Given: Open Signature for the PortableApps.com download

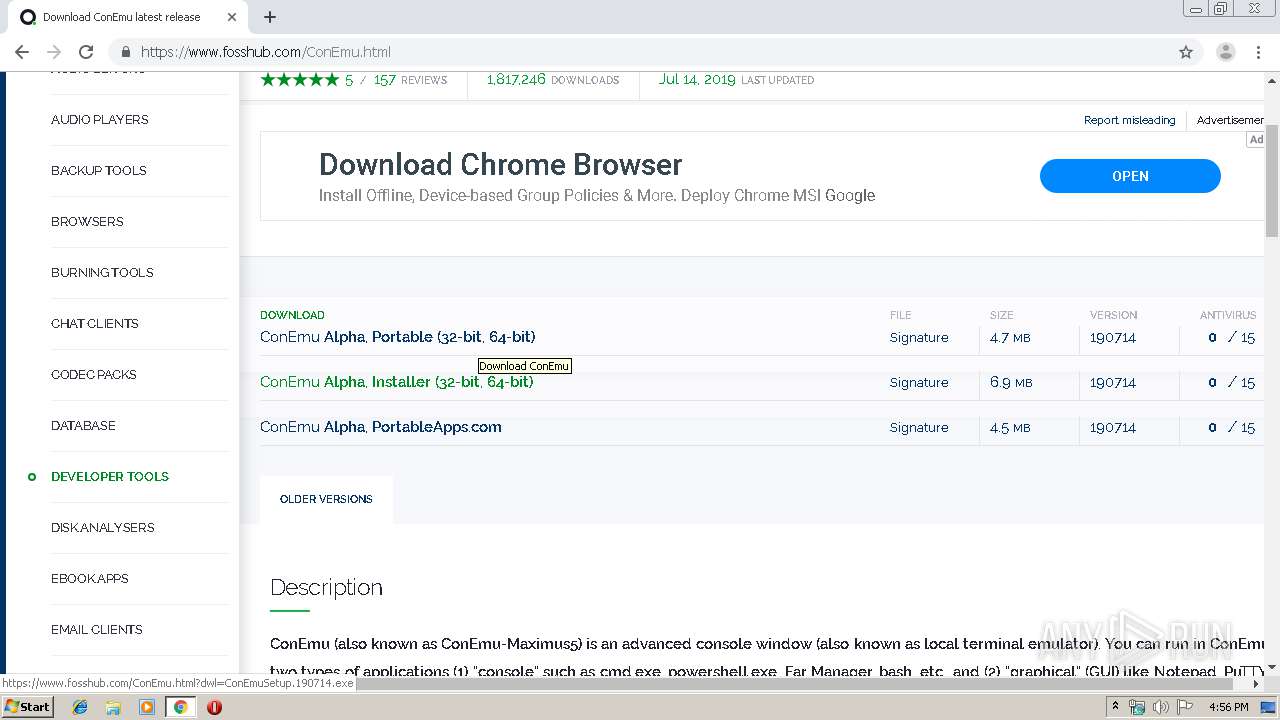Looking at the screenshot, I should 919,428.
